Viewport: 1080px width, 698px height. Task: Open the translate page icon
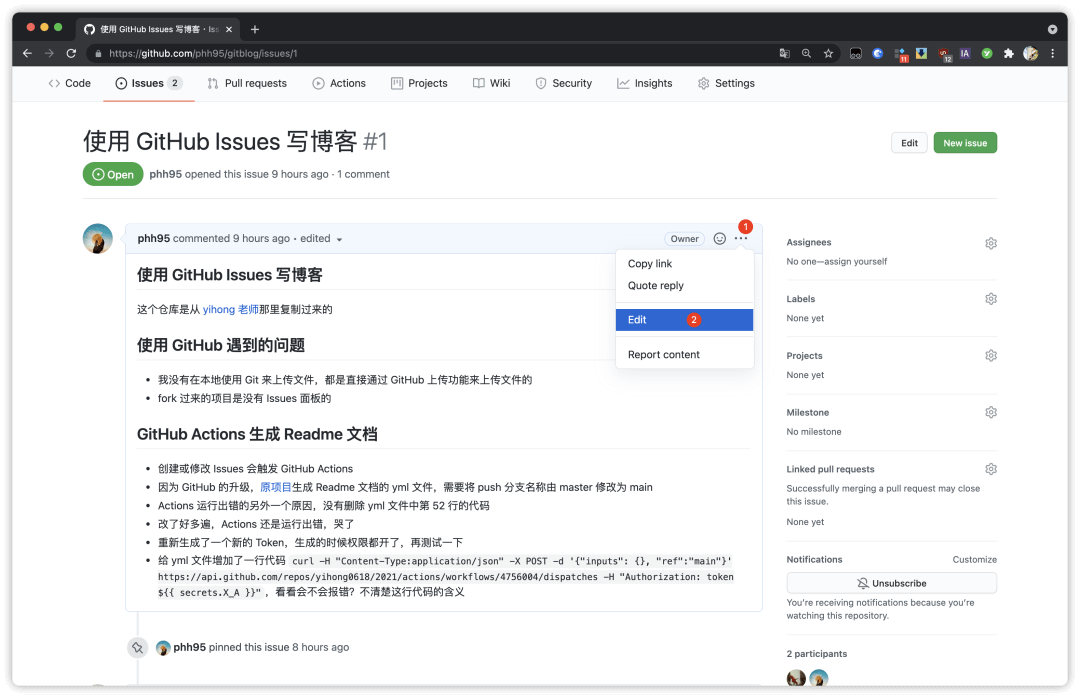[x=785, y=53]
